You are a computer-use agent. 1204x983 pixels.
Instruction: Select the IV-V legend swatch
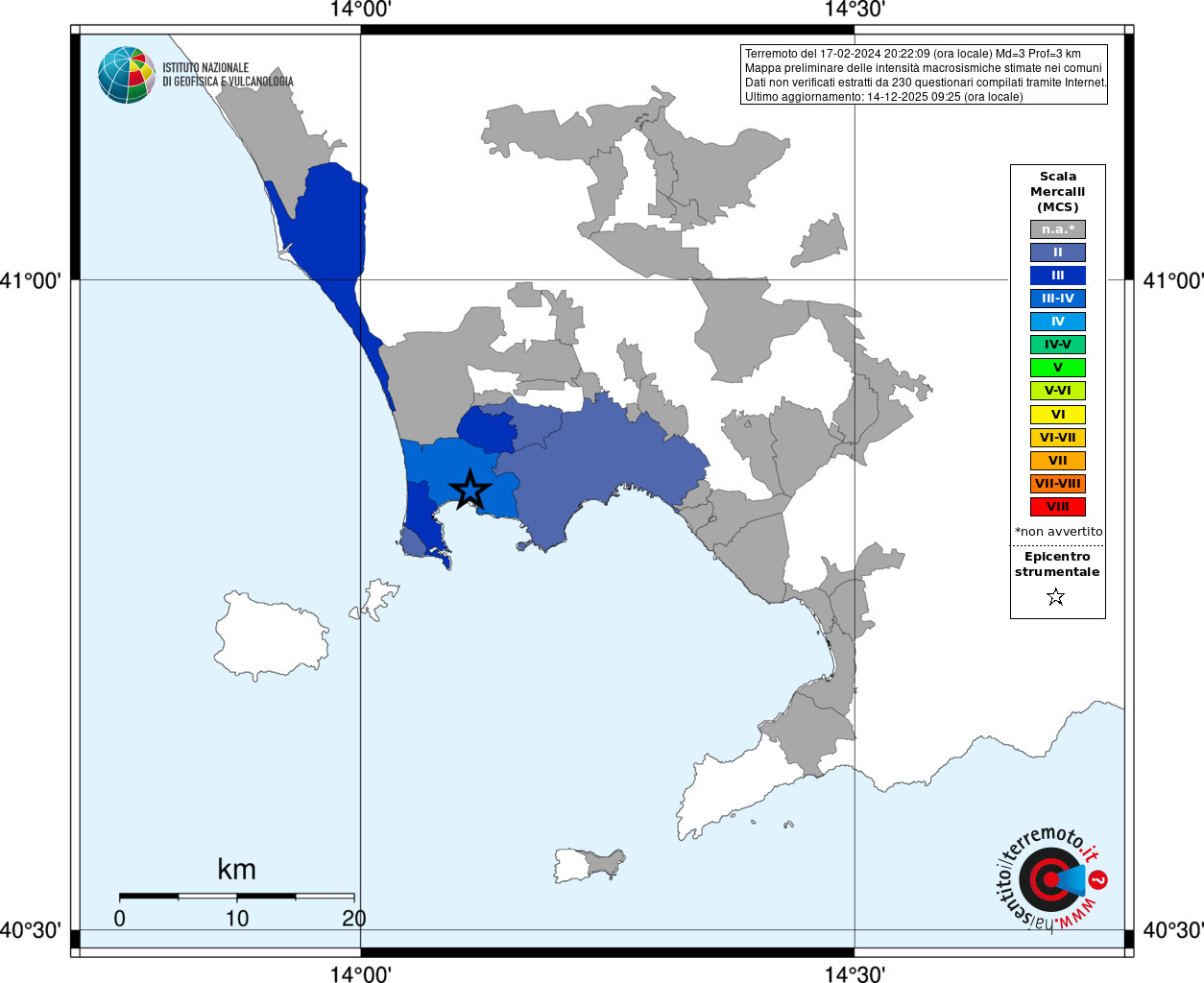point(1058,345)
